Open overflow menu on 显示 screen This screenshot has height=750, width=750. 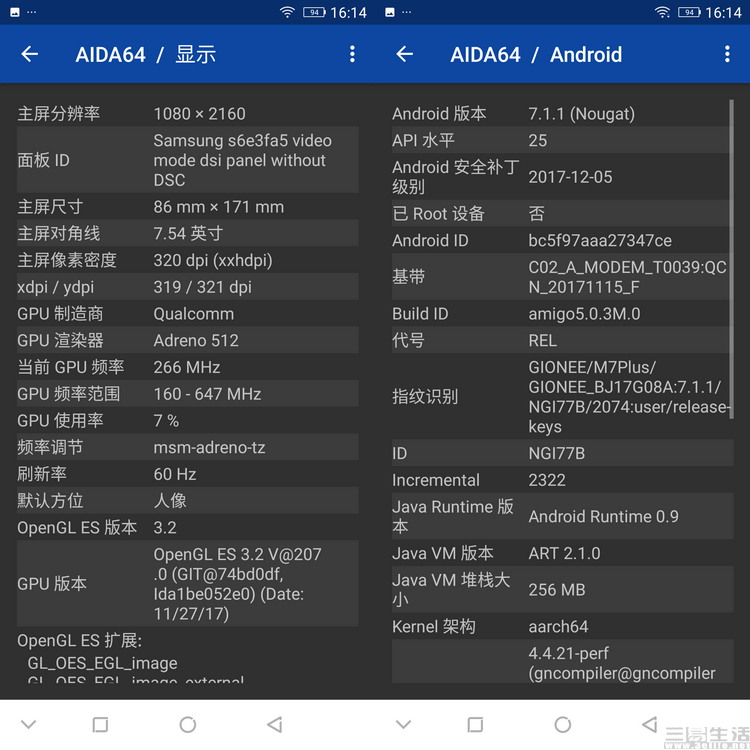tap(353, 54)
